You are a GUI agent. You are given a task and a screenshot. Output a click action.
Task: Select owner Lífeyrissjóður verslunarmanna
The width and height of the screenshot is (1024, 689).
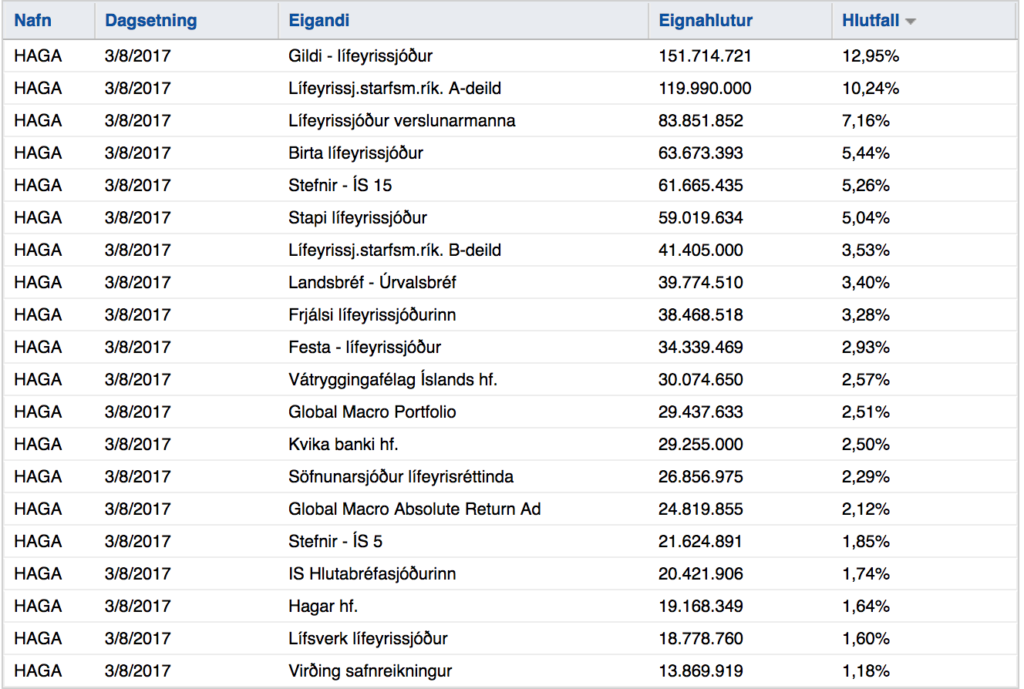click(402, 121)
